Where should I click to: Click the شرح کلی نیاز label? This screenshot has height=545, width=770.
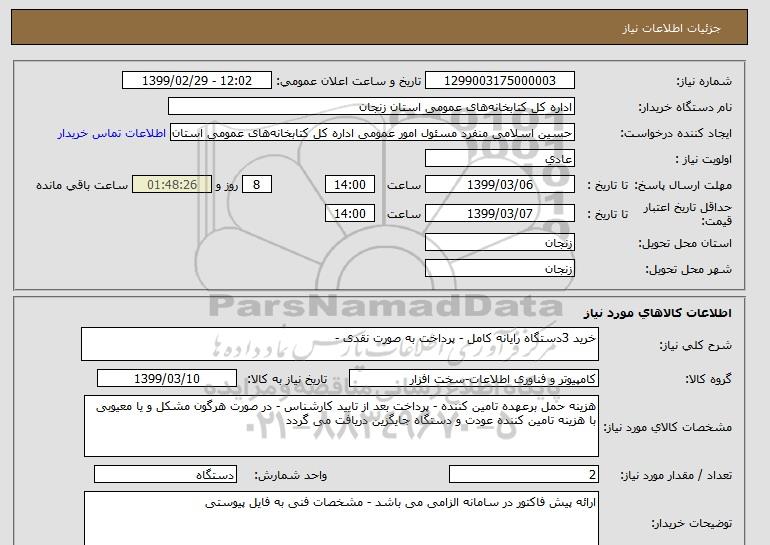[x=695, y=345]
